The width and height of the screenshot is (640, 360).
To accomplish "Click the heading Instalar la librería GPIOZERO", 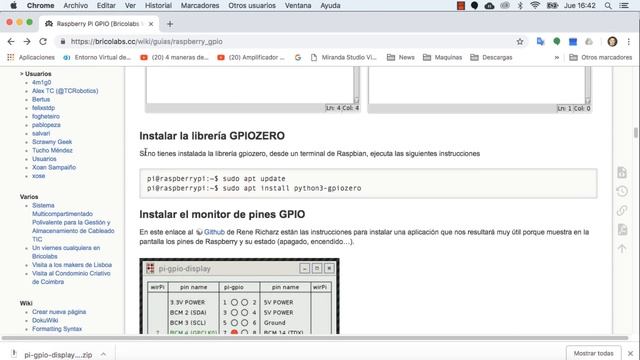I will tap(212, 136).
